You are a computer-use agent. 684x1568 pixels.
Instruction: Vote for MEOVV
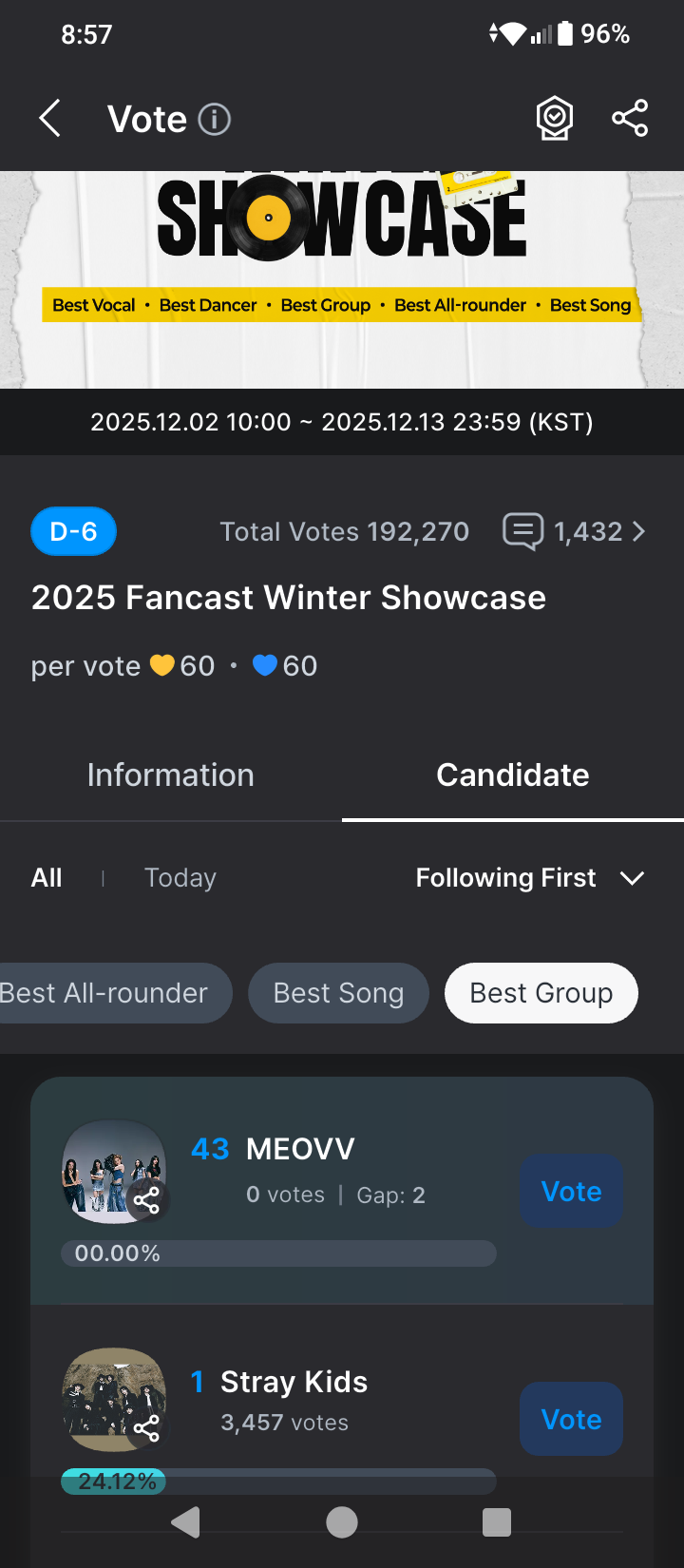click(x=571, y=1191)
